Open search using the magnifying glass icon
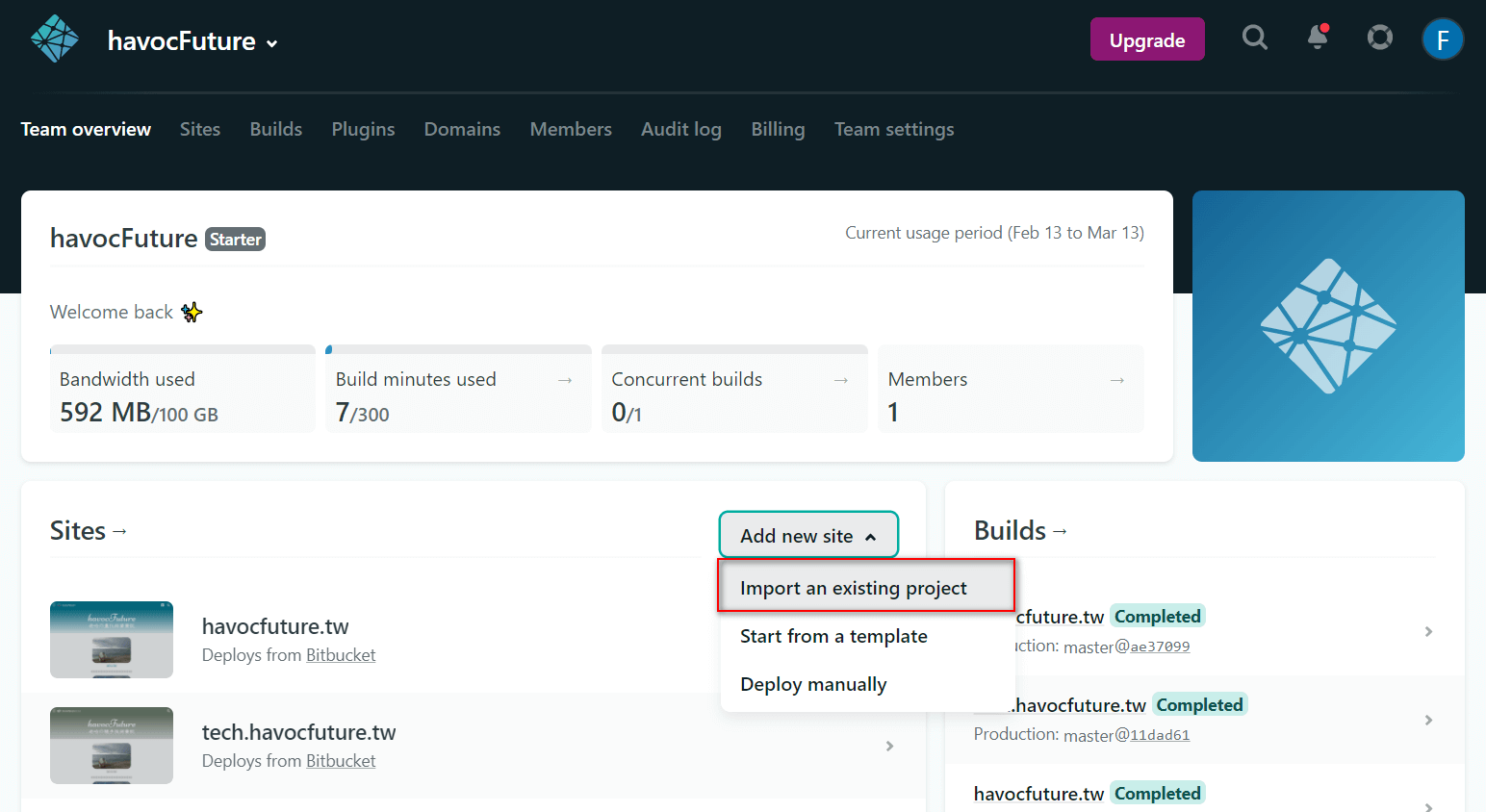The height and width of the screenshot is (812, 1486). click(1255, 38)
